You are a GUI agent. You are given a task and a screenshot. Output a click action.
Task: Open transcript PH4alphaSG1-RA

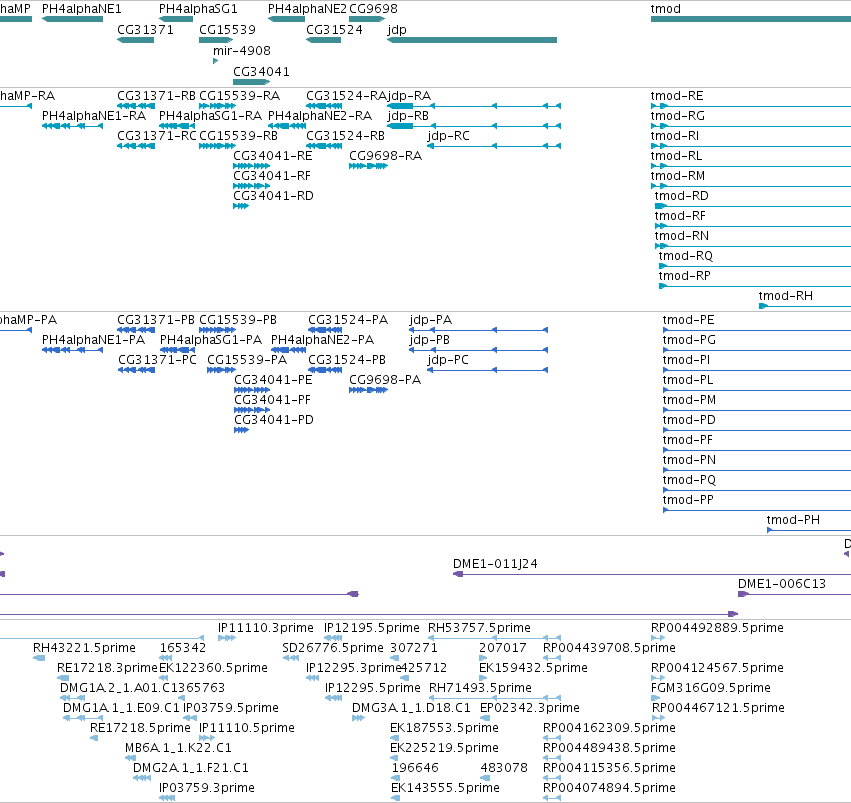point(211,116)
